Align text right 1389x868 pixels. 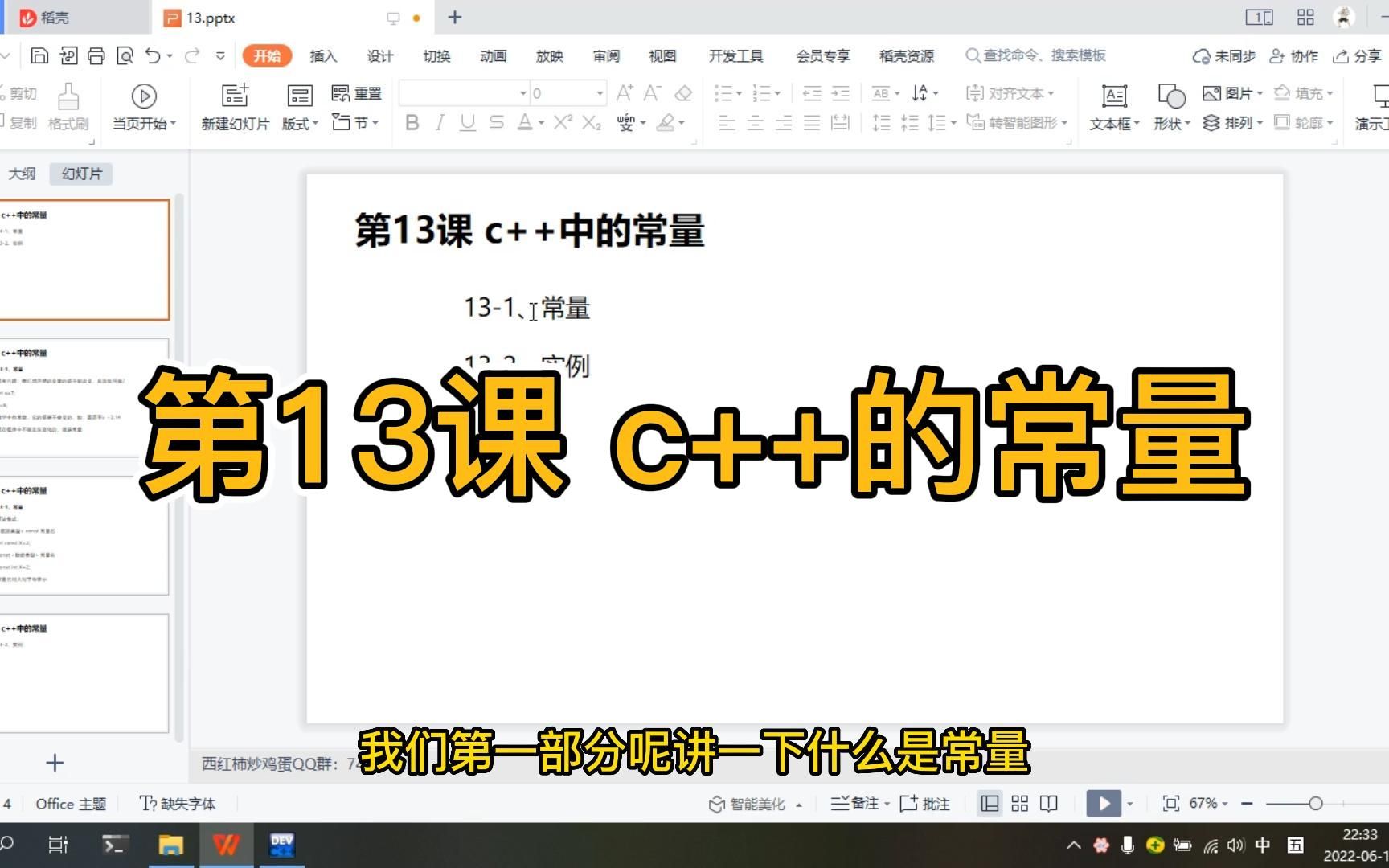point(784,122)
